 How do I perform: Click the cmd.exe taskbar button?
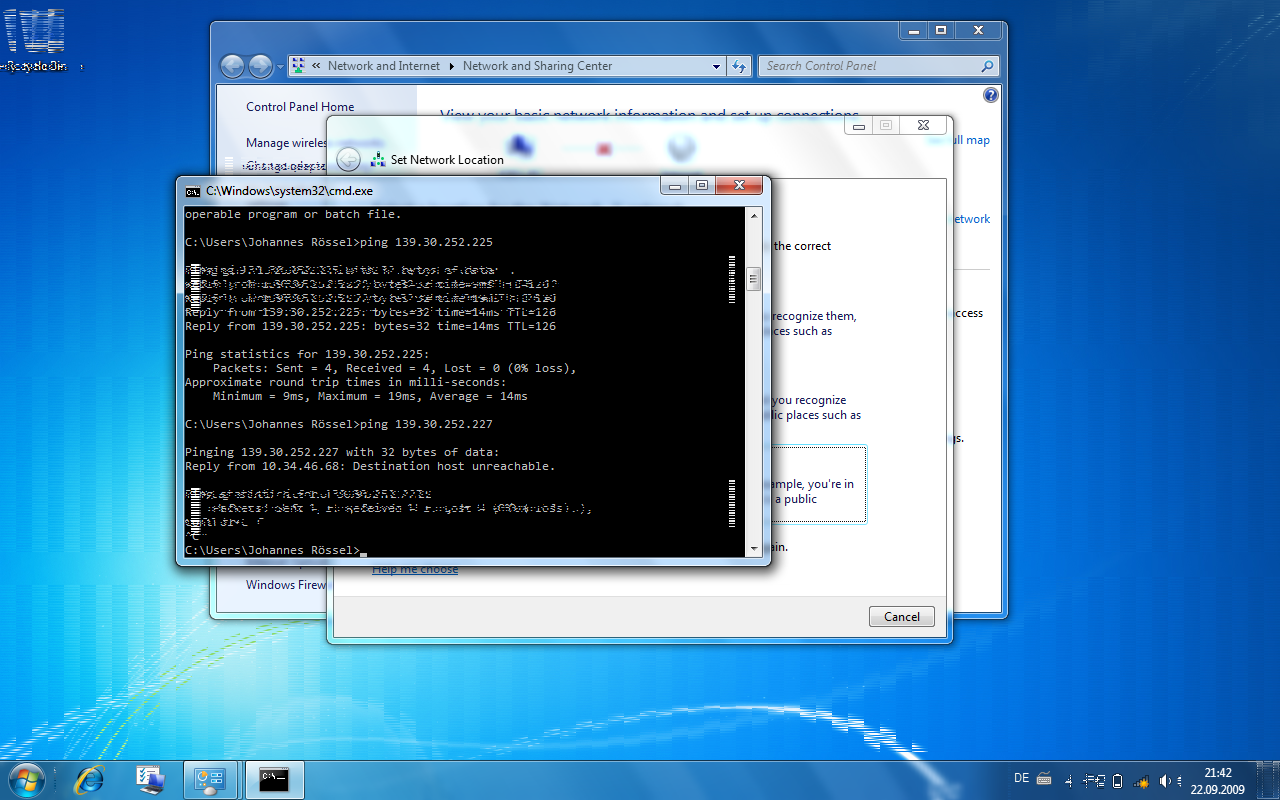[273, 779]
